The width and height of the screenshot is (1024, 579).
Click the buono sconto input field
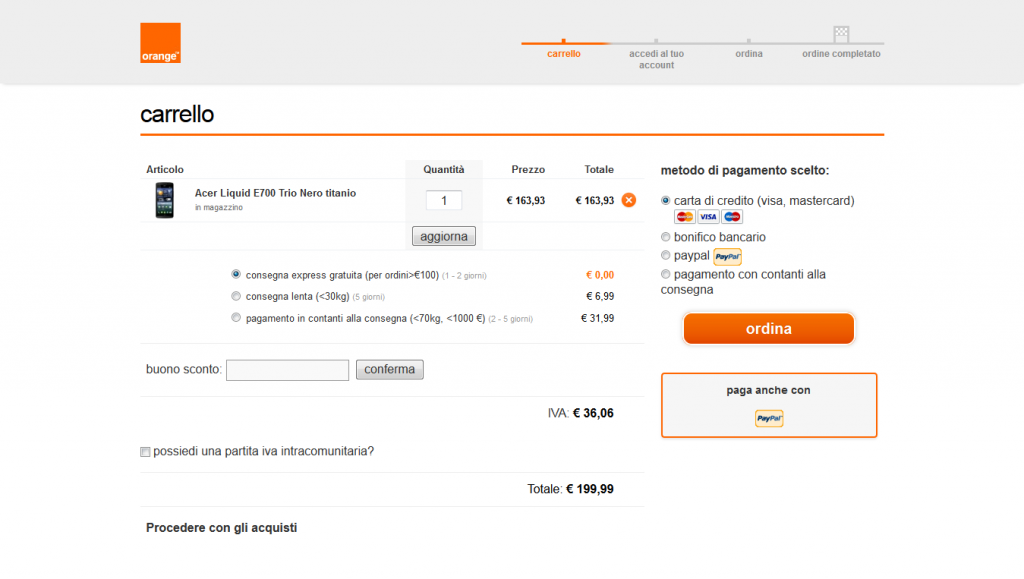(287, 369)
